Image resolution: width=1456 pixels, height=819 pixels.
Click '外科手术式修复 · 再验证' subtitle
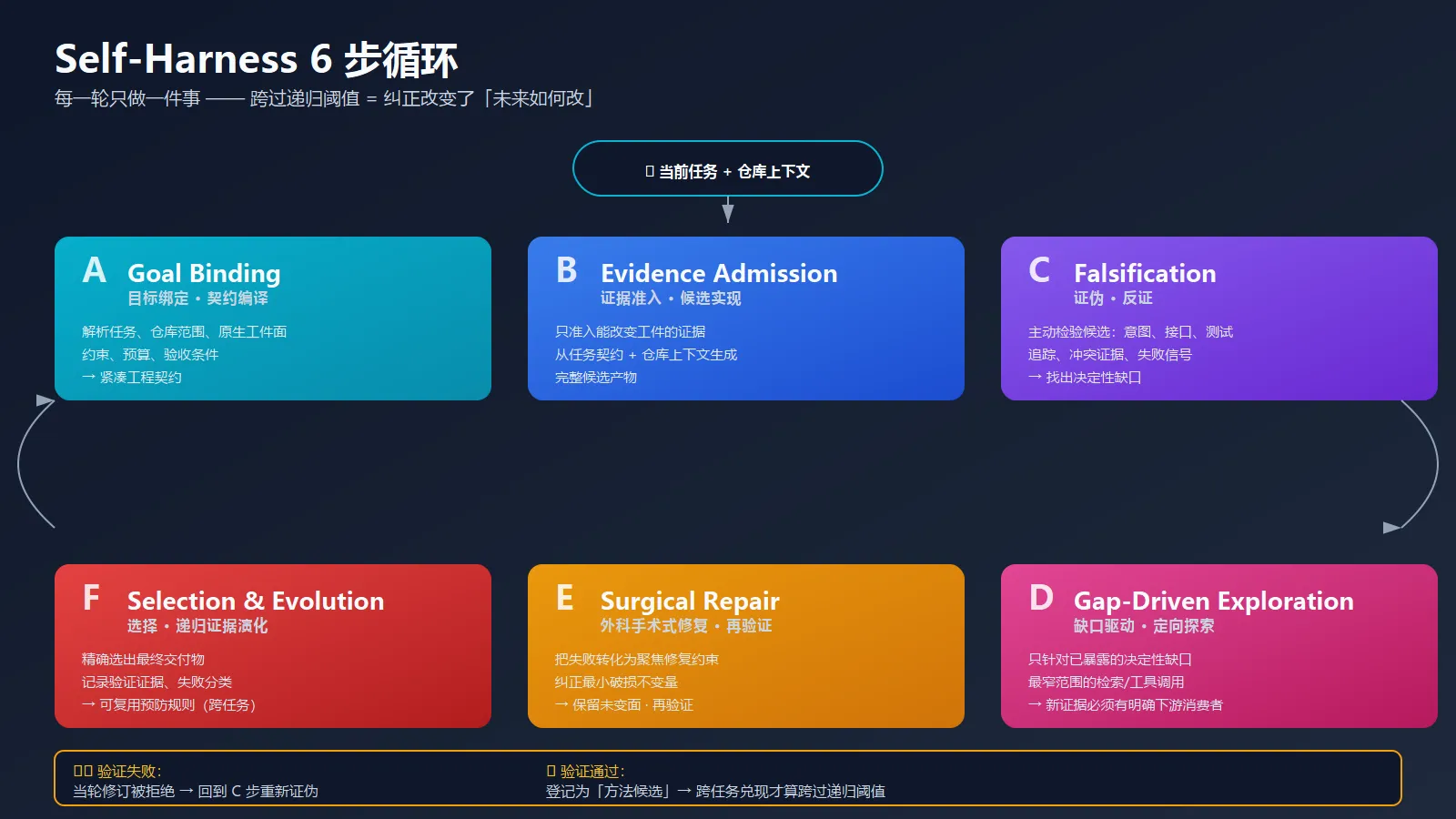686,626
